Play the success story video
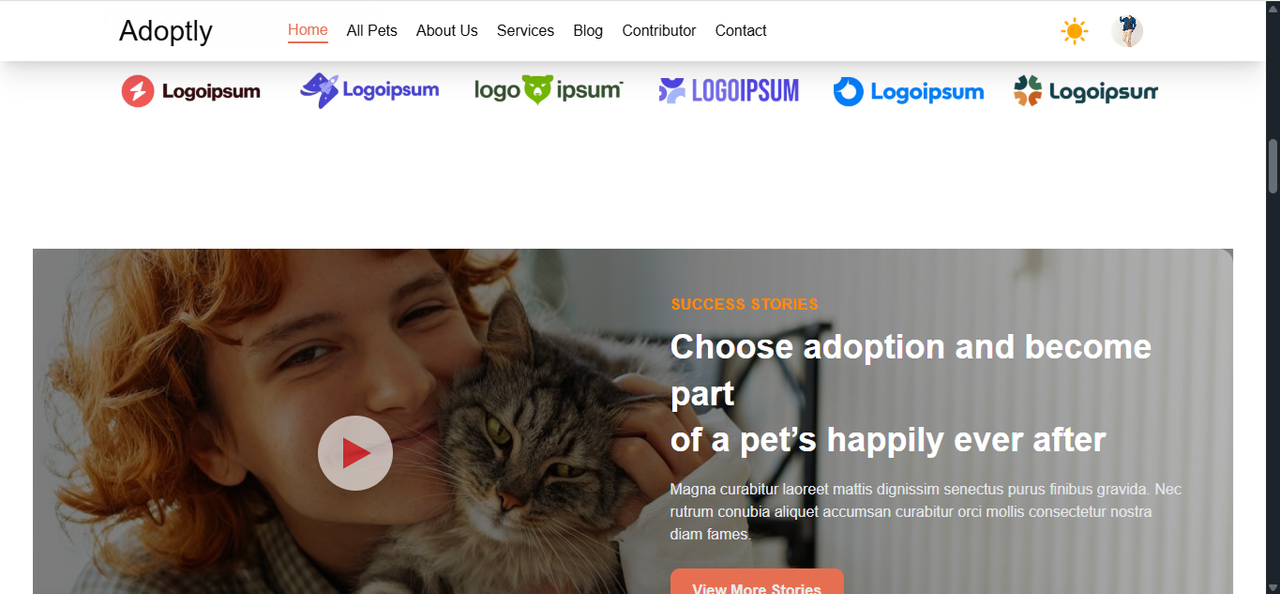Image resolution: width=1280 pixels, height=594 pixels. [x=355, y=453]
